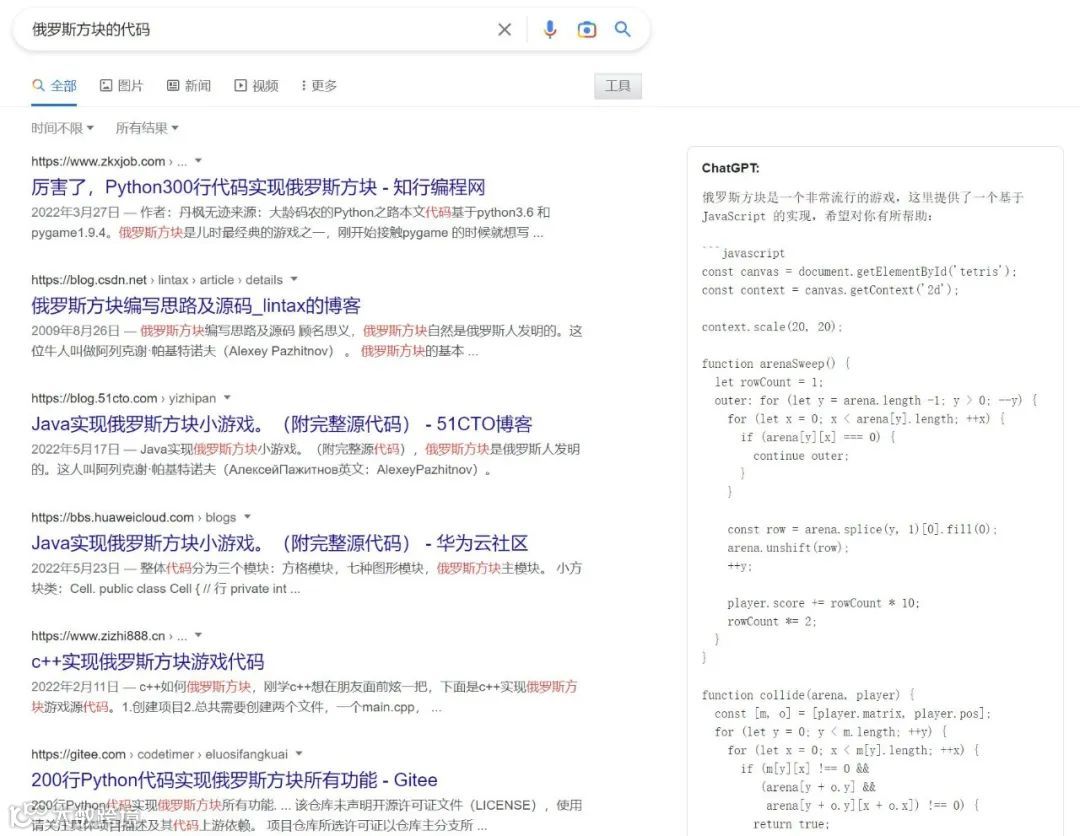Open dropdown arrow next to bbs.huaweicloud.com URL
This screenshot has width=1080, height=836.
(x=247, y=517)
